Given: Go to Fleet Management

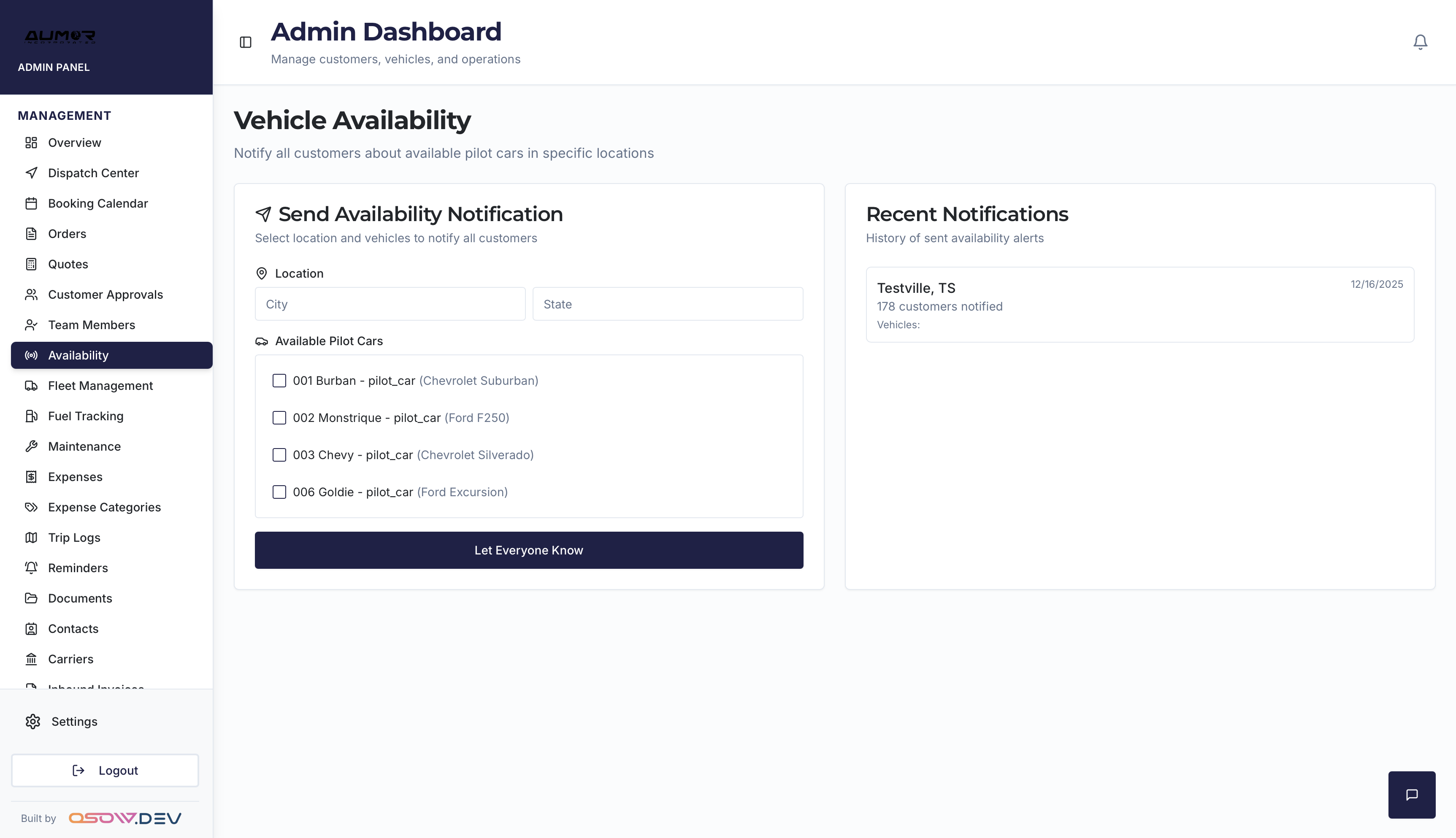Looking at the screenshot, I should click(x=100, y=386).
